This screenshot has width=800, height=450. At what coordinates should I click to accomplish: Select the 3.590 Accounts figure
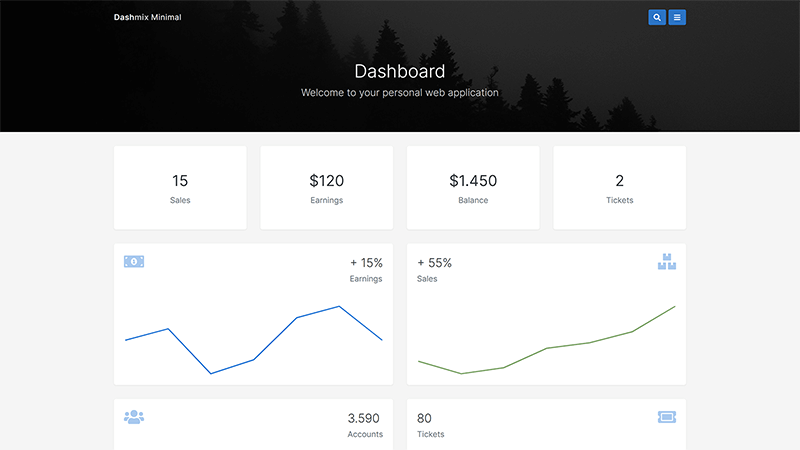click(364, 418)
